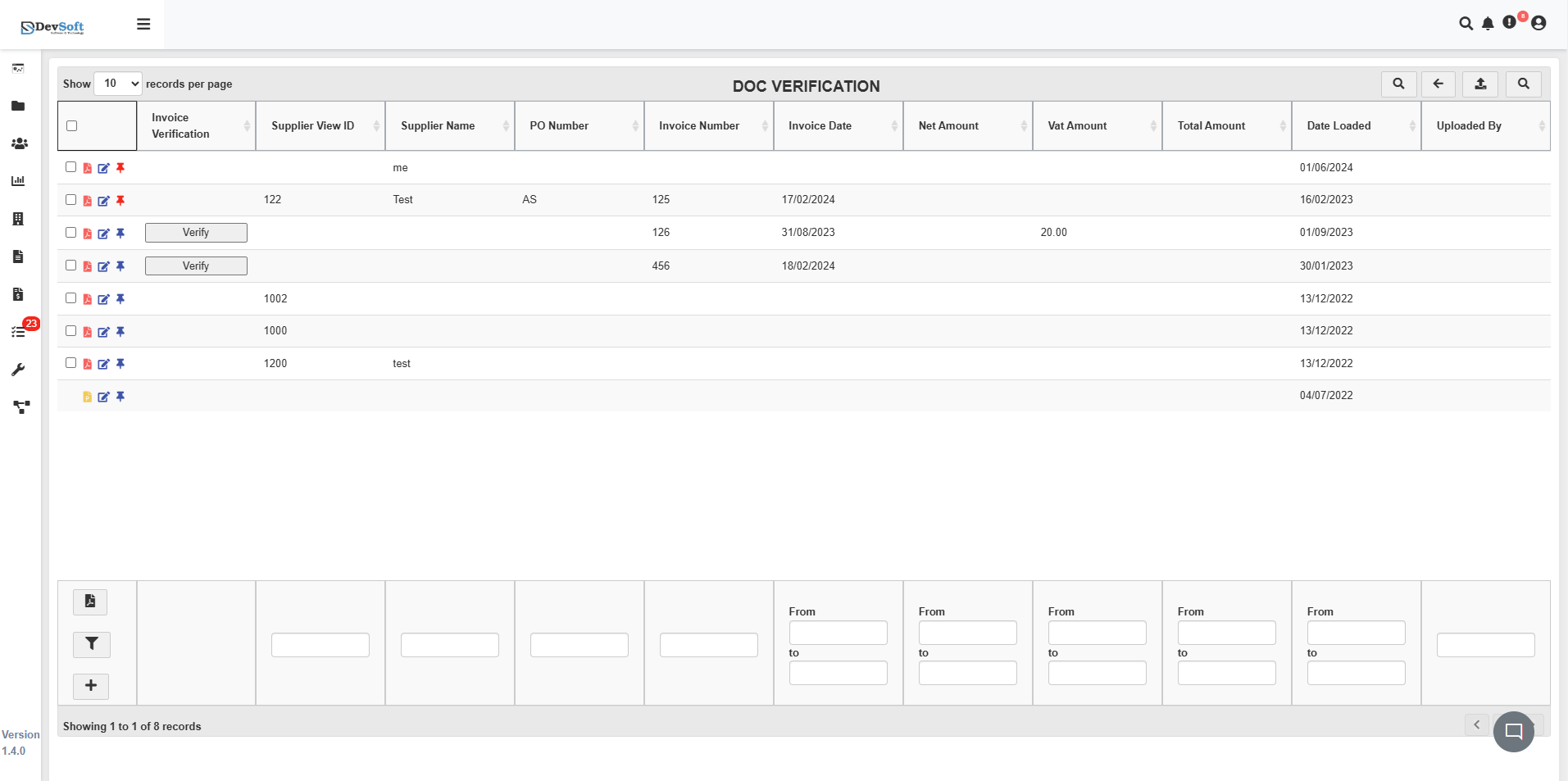Select the PDF export icon at bottom left
Image resolution: width=1568 pixels, height=781 pixels.
pyautogui.click(x=90, y=601)
